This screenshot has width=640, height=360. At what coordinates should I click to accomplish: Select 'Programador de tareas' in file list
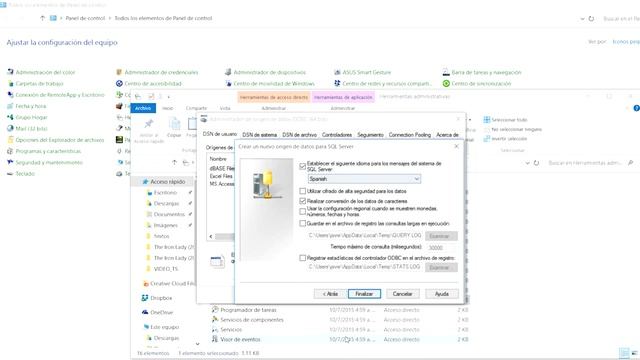point(248,310)
